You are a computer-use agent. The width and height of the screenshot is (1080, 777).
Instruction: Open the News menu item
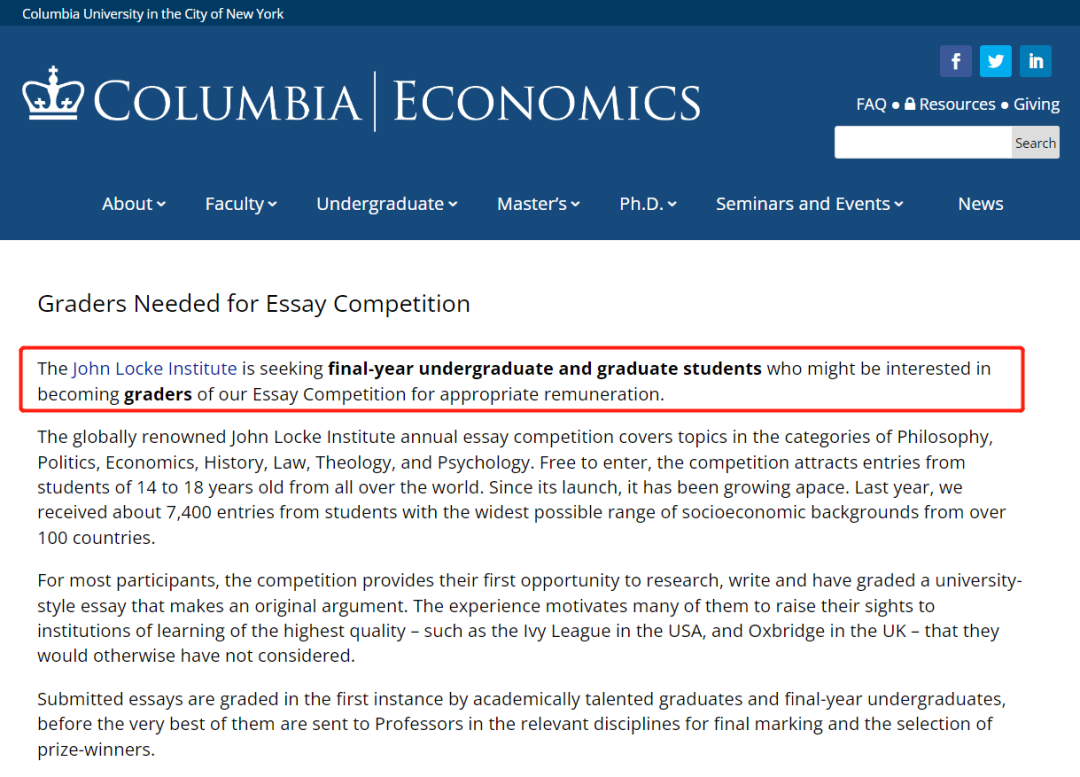[x=980, y=204]
